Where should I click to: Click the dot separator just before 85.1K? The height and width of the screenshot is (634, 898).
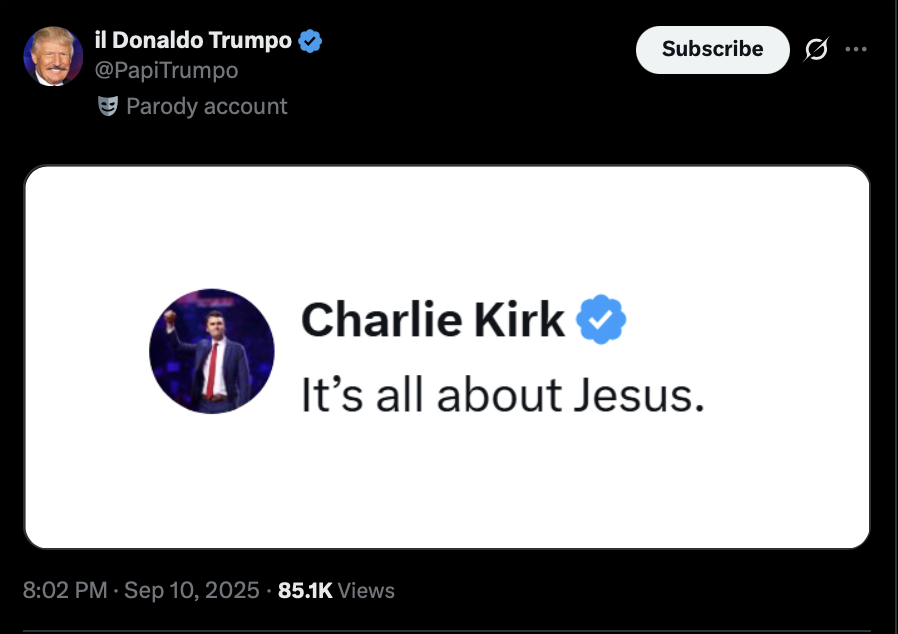(x=270, y=591)
